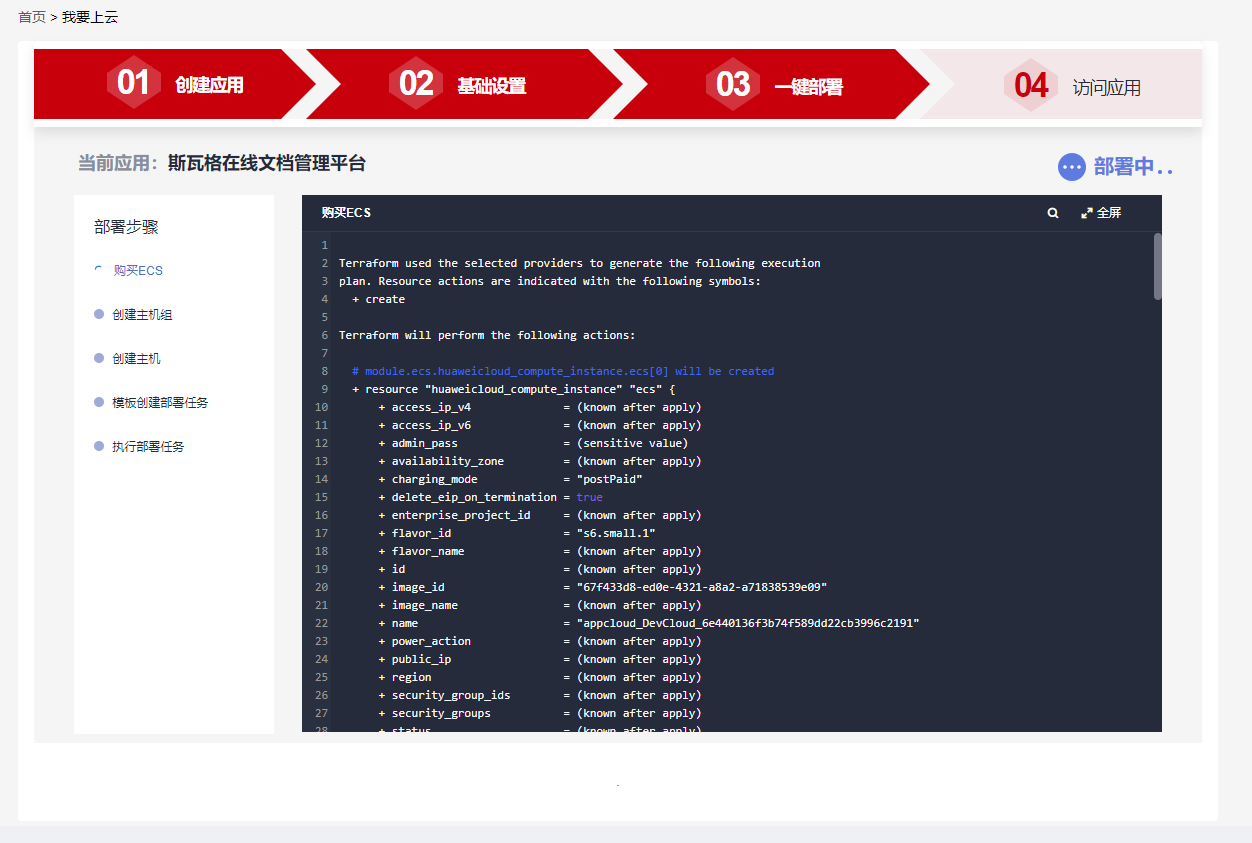Click the blue module.ecs comment line
The width and height of the screenshot is (1252, 843).
(563, 371)
